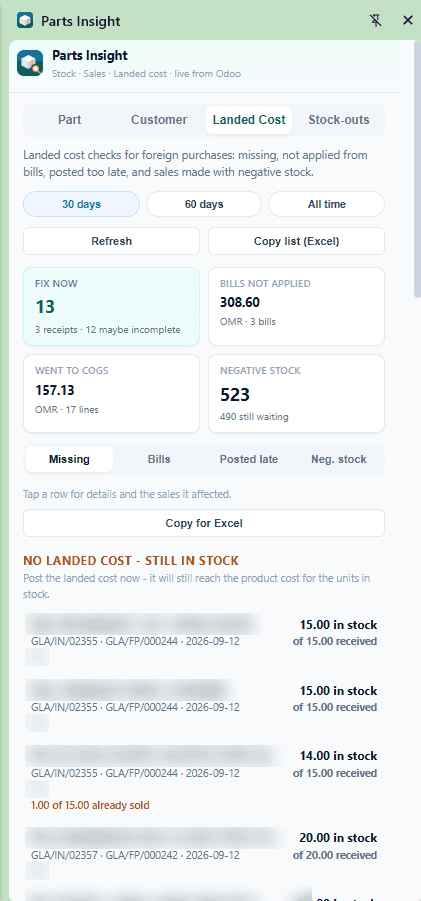The image size is (421, 901).
Task: Open the first row showing 15.00 in stock
Action: pos(204,641)
